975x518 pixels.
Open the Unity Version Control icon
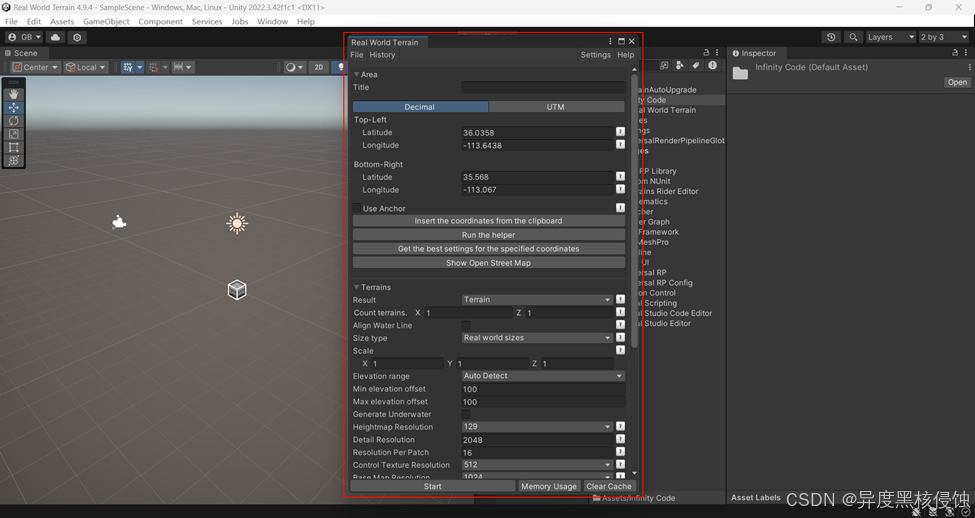point(77,37)
